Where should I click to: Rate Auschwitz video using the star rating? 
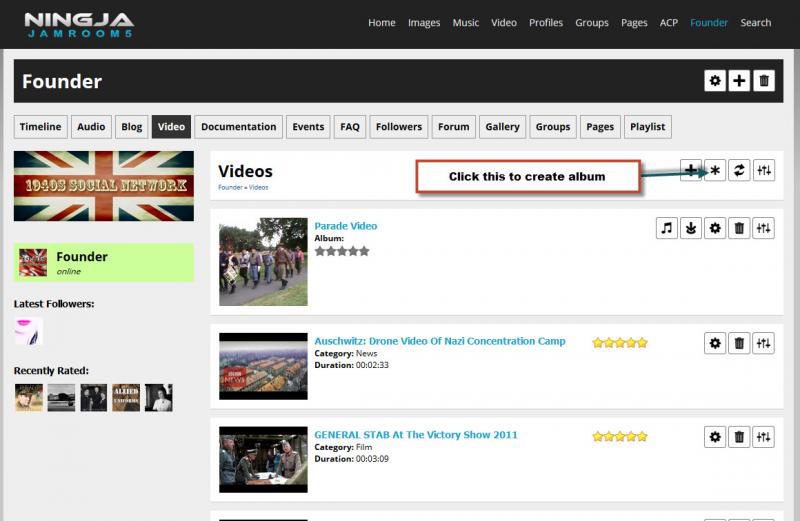point(619,342)
